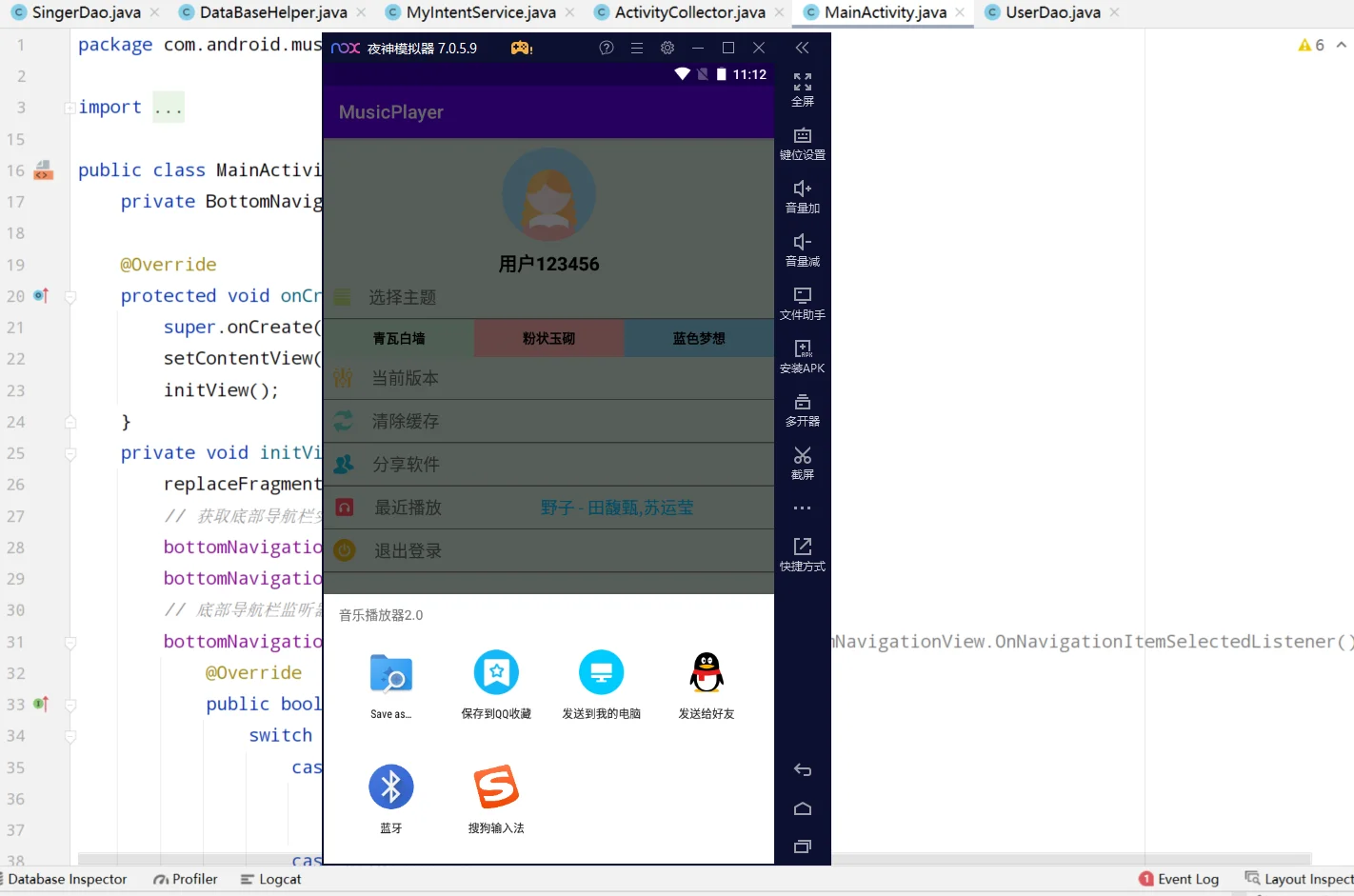This screenshot has height=896, width=1354.
Task: Lower volume with 音量减
Action: [x=803, y=249]
